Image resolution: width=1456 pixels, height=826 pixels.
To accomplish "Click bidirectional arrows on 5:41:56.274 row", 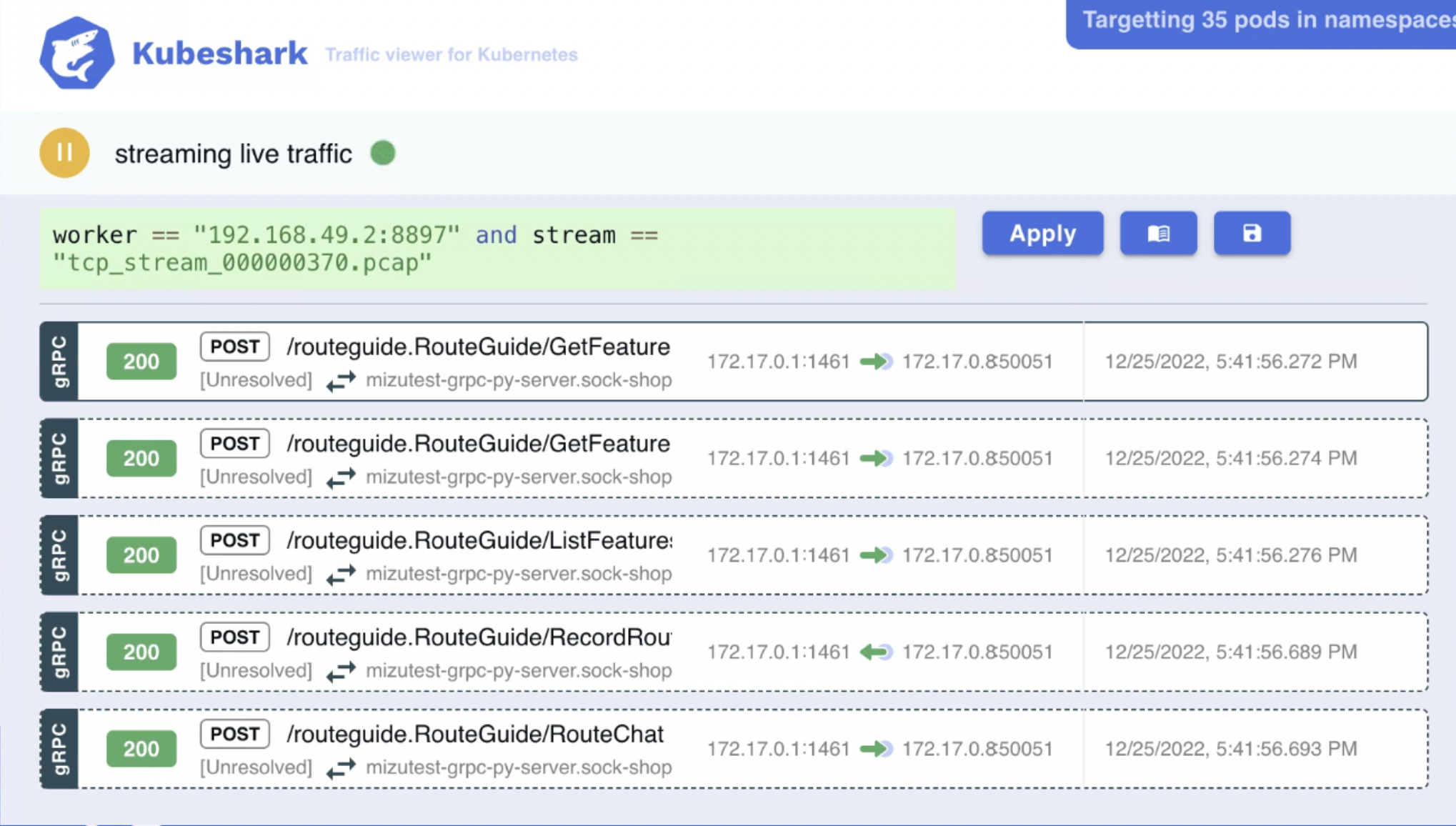I will pyautogui.click(x=341, y=477).
